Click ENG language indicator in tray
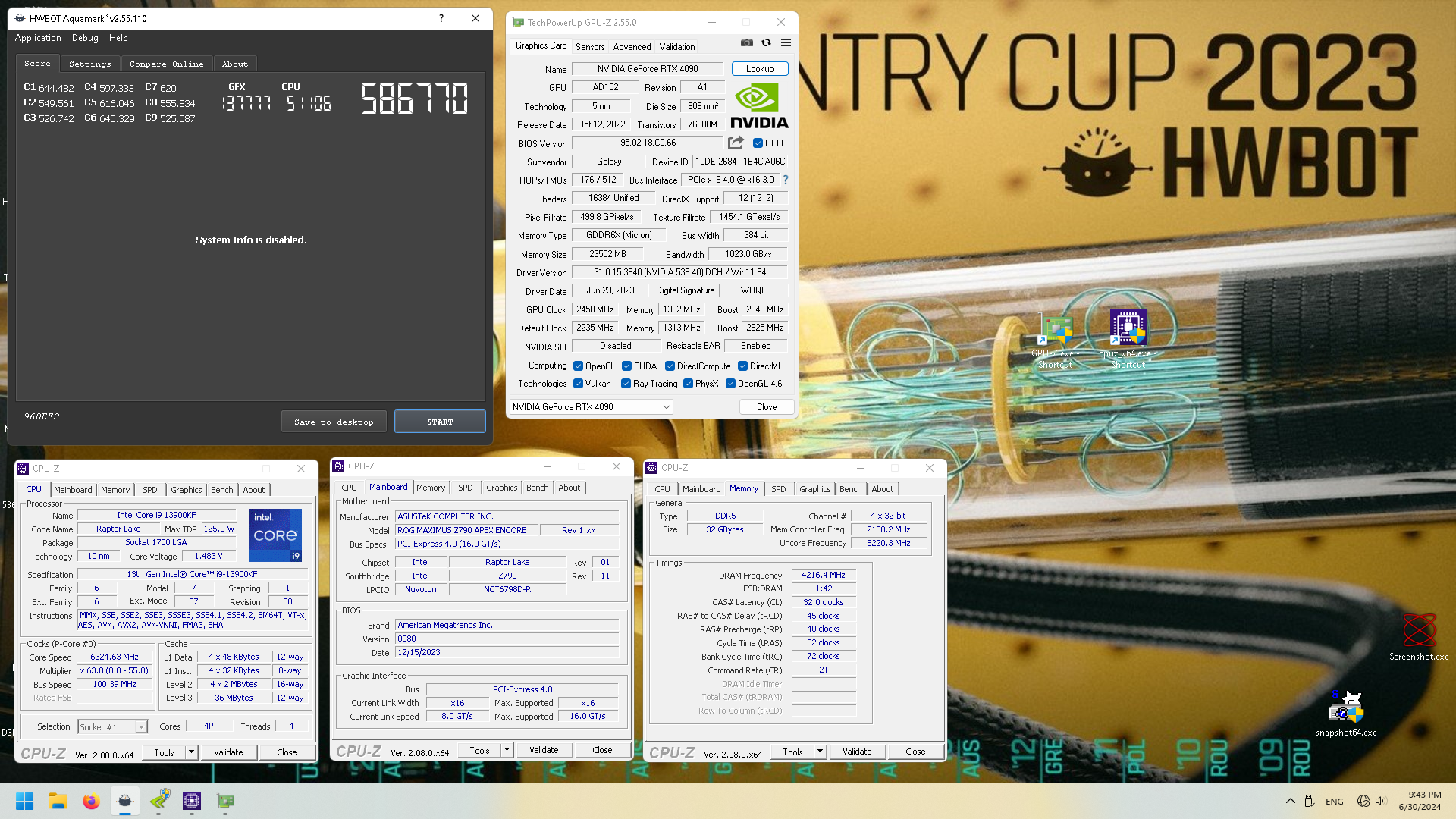Viewport: 1456px width, 819px height. click(1335, 802)
